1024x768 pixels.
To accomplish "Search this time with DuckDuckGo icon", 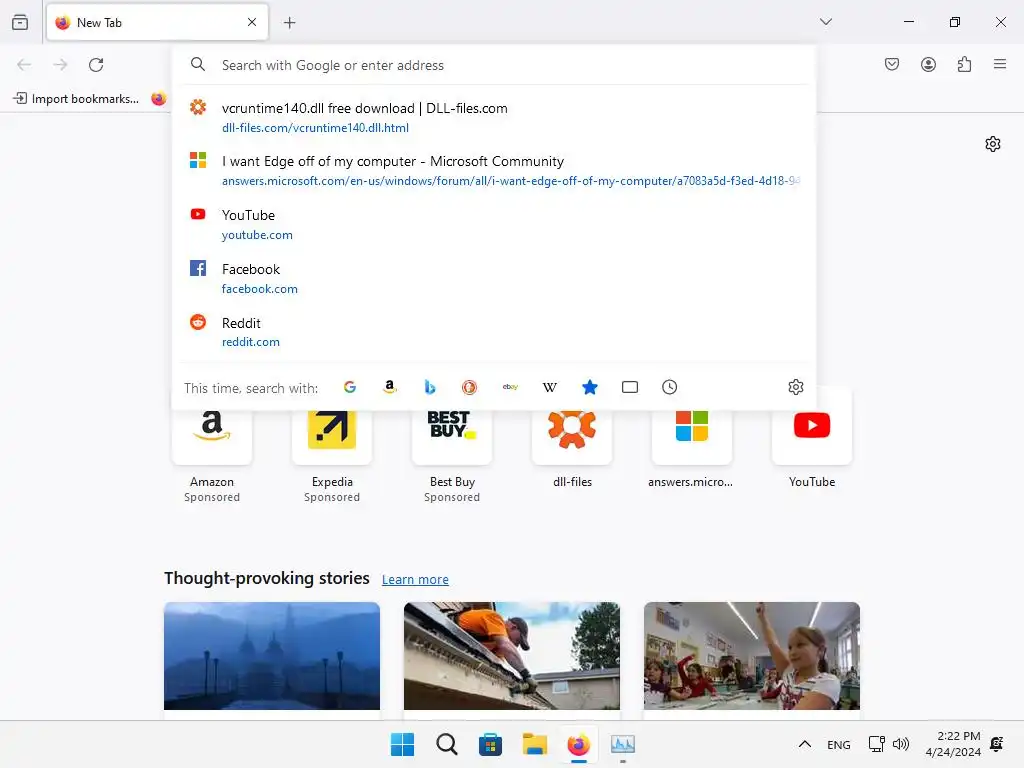I will 470,387.
